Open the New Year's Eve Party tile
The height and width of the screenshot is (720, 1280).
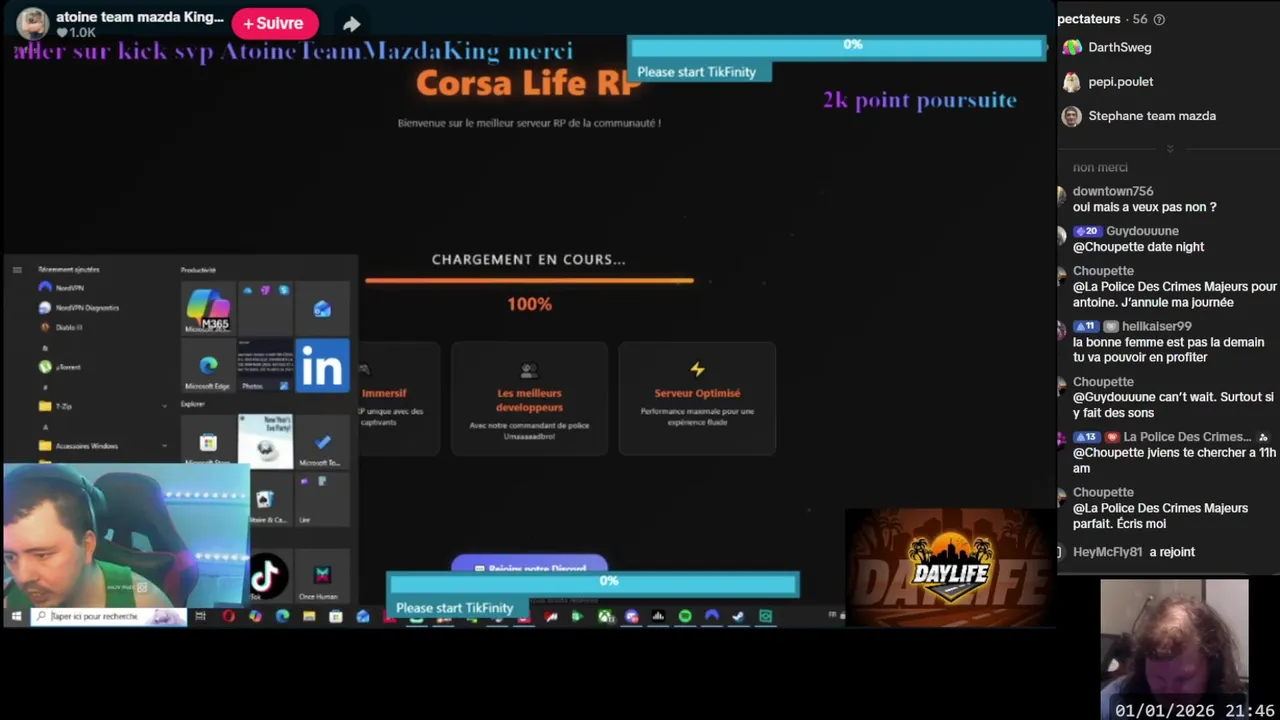(265, 442)
